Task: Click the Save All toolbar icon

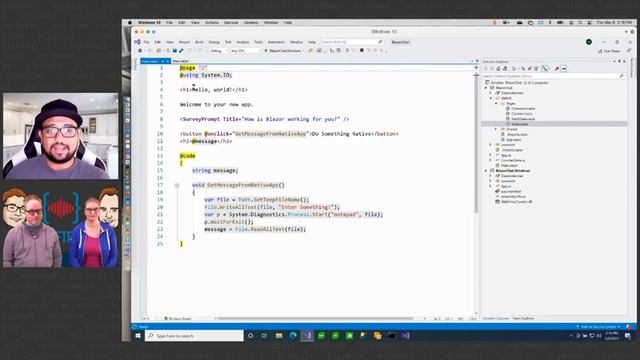Action: click(181, 51)
